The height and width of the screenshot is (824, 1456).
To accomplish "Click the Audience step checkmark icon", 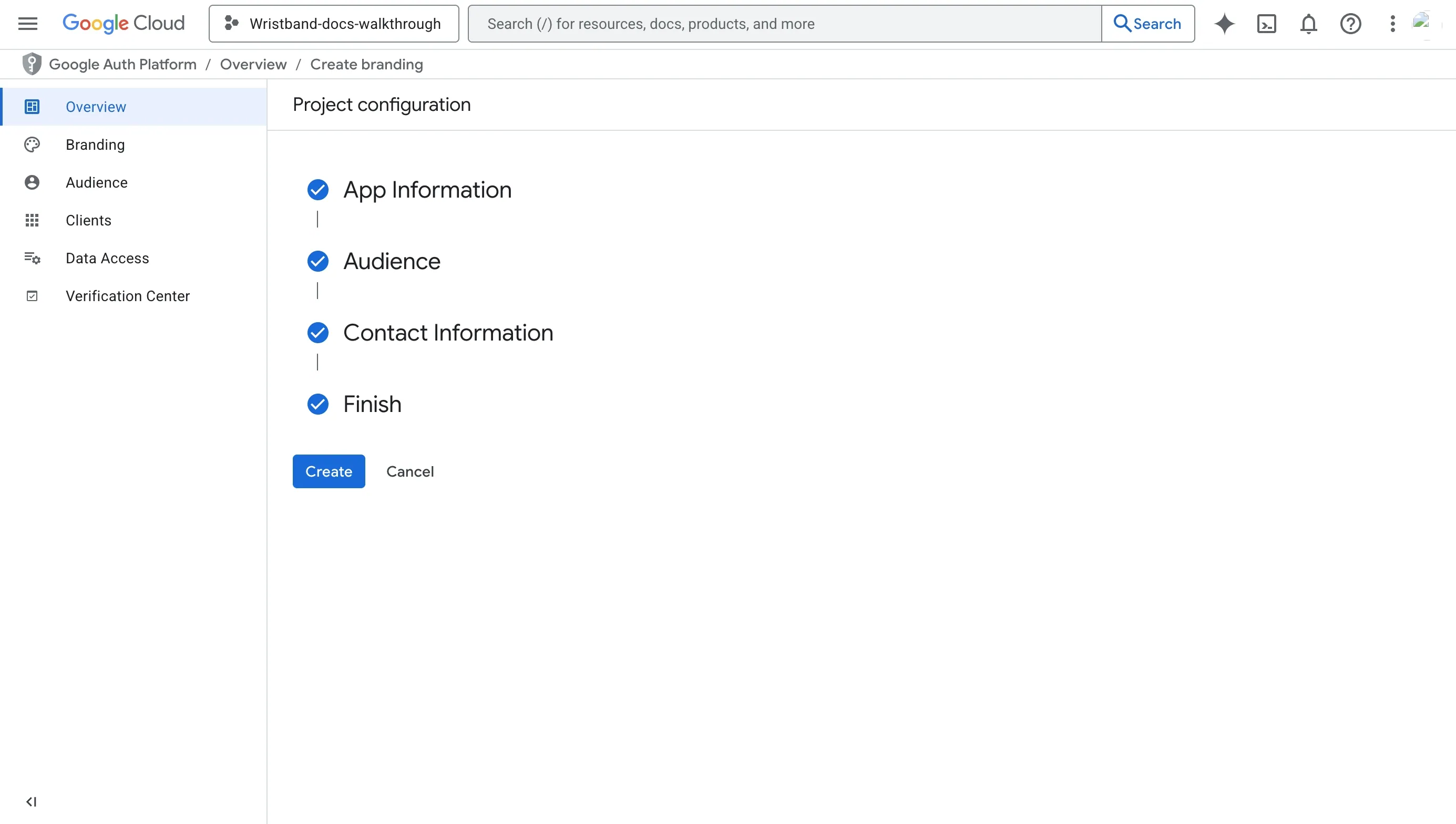I will click(318, 261).
